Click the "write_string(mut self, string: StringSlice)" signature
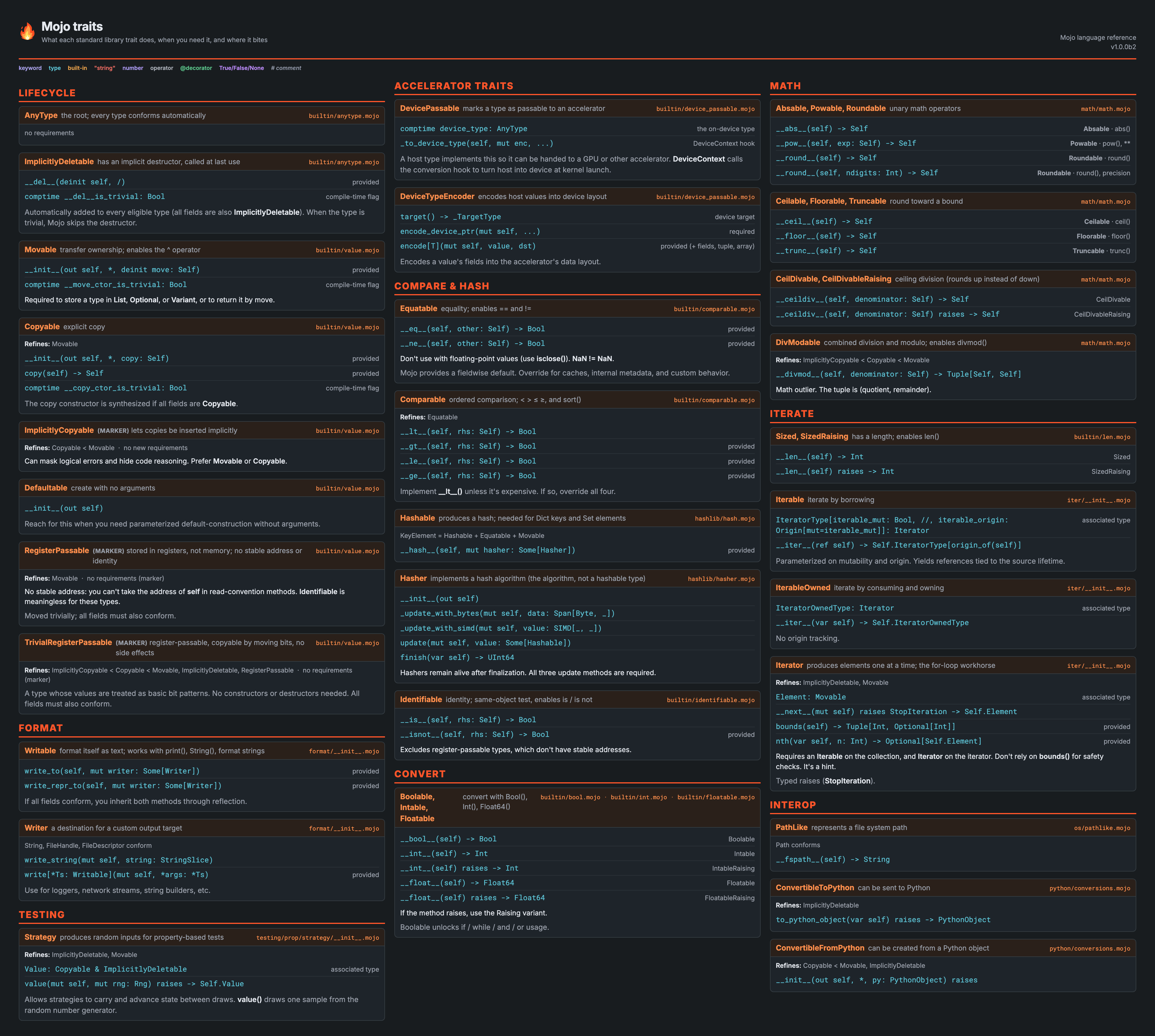The image size is (1155, 1036). pos(118,860)
